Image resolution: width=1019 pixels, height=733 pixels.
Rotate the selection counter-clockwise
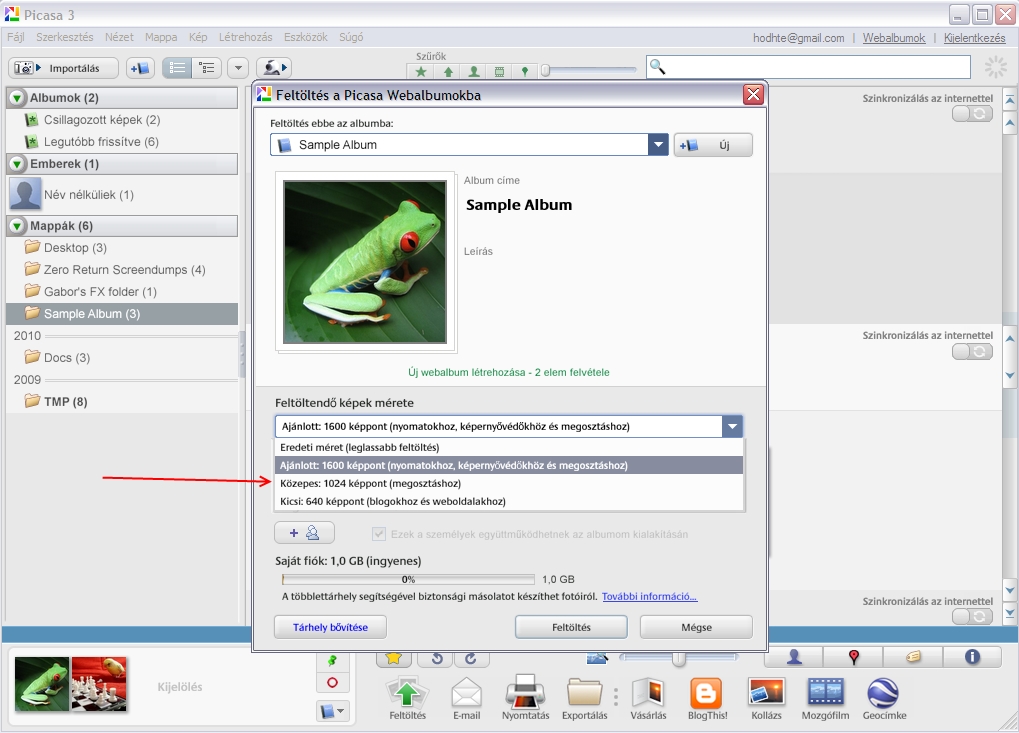[x=437, y=658]
